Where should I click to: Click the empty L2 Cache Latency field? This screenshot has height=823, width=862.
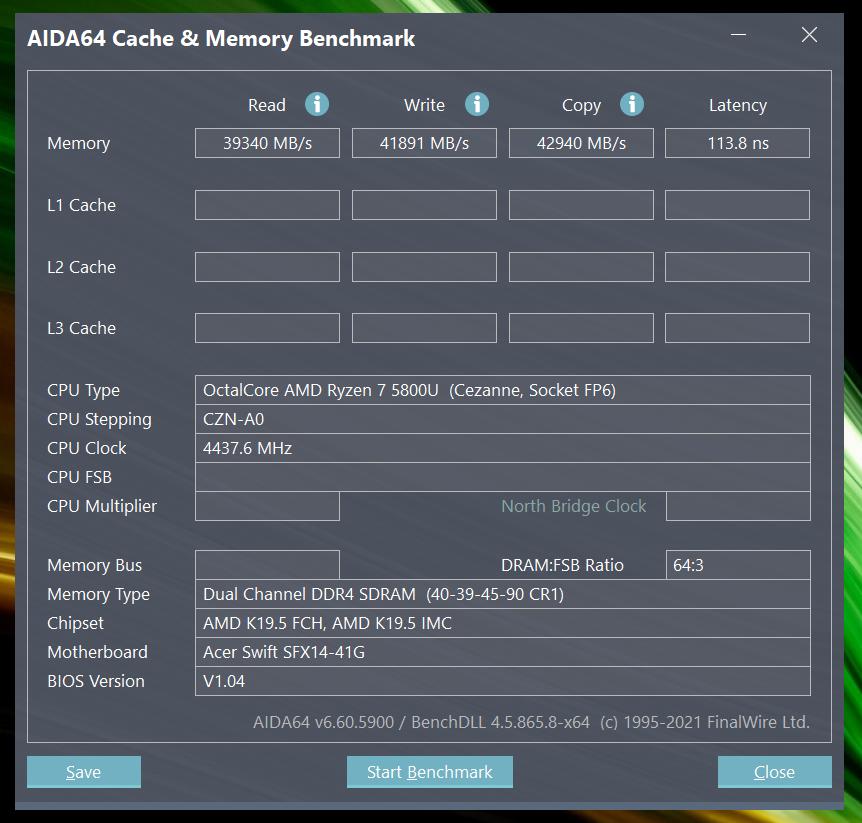pyautogui.click(x=737, y=266)
